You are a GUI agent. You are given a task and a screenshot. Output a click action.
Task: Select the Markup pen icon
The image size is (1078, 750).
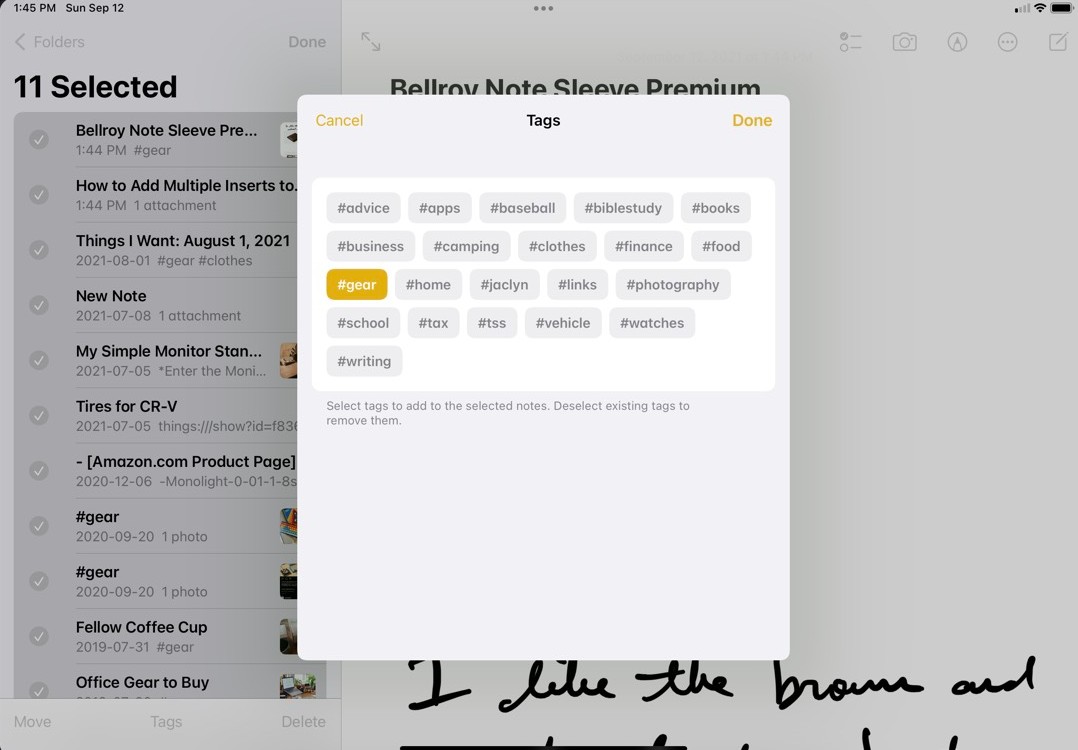(x=957, y=41)
